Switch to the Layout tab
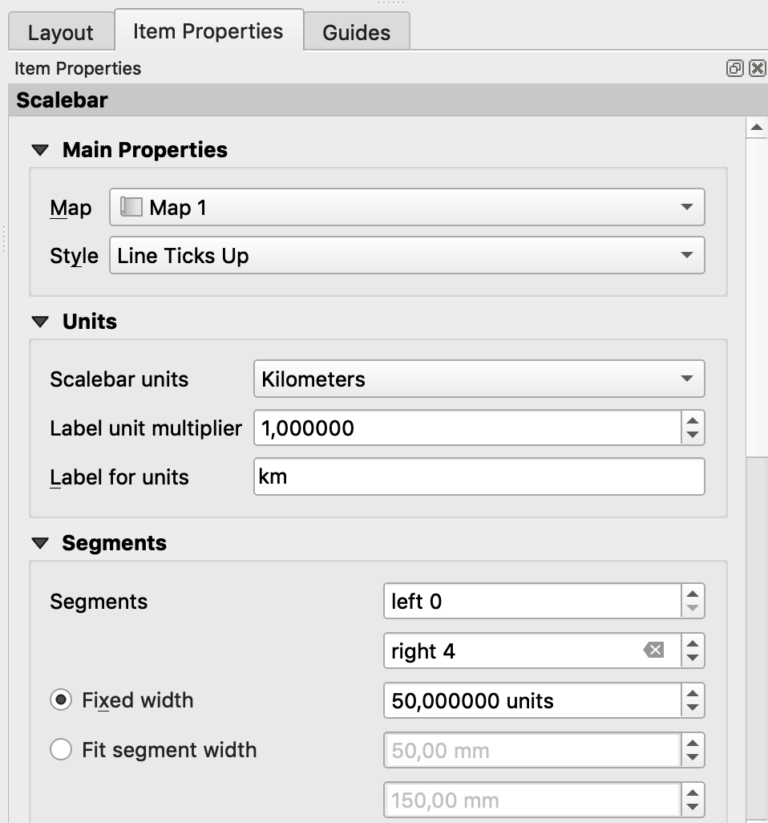 pos(61,33)
